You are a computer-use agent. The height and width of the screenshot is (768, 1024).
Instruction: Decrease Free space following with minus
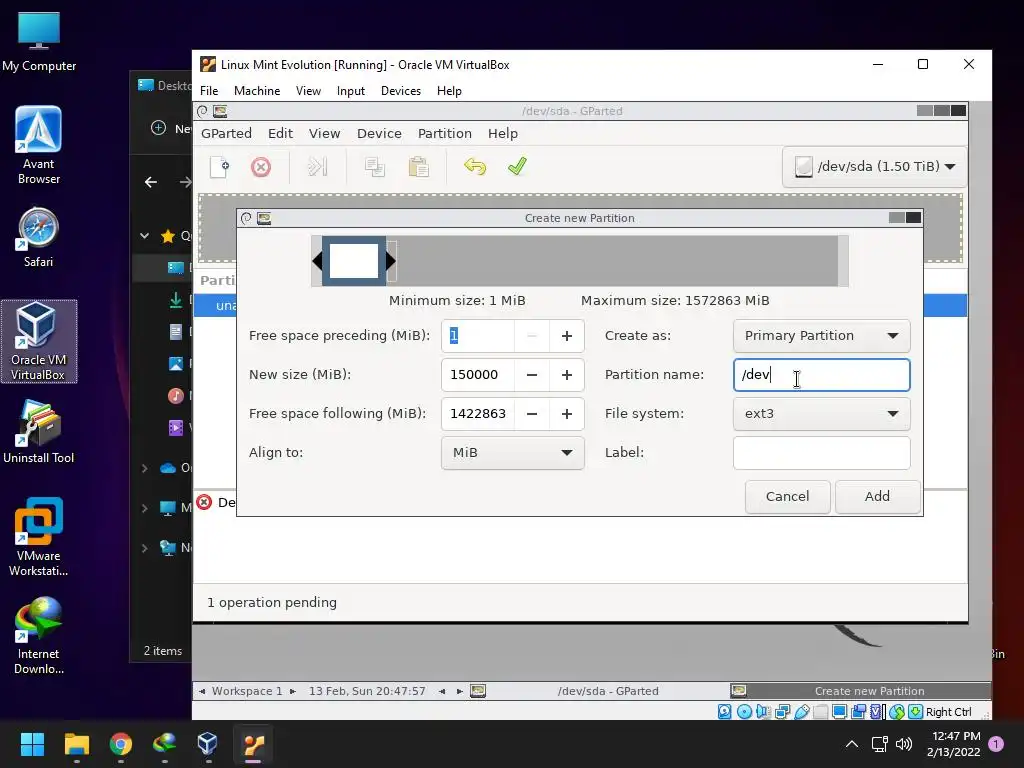point(532,414)
